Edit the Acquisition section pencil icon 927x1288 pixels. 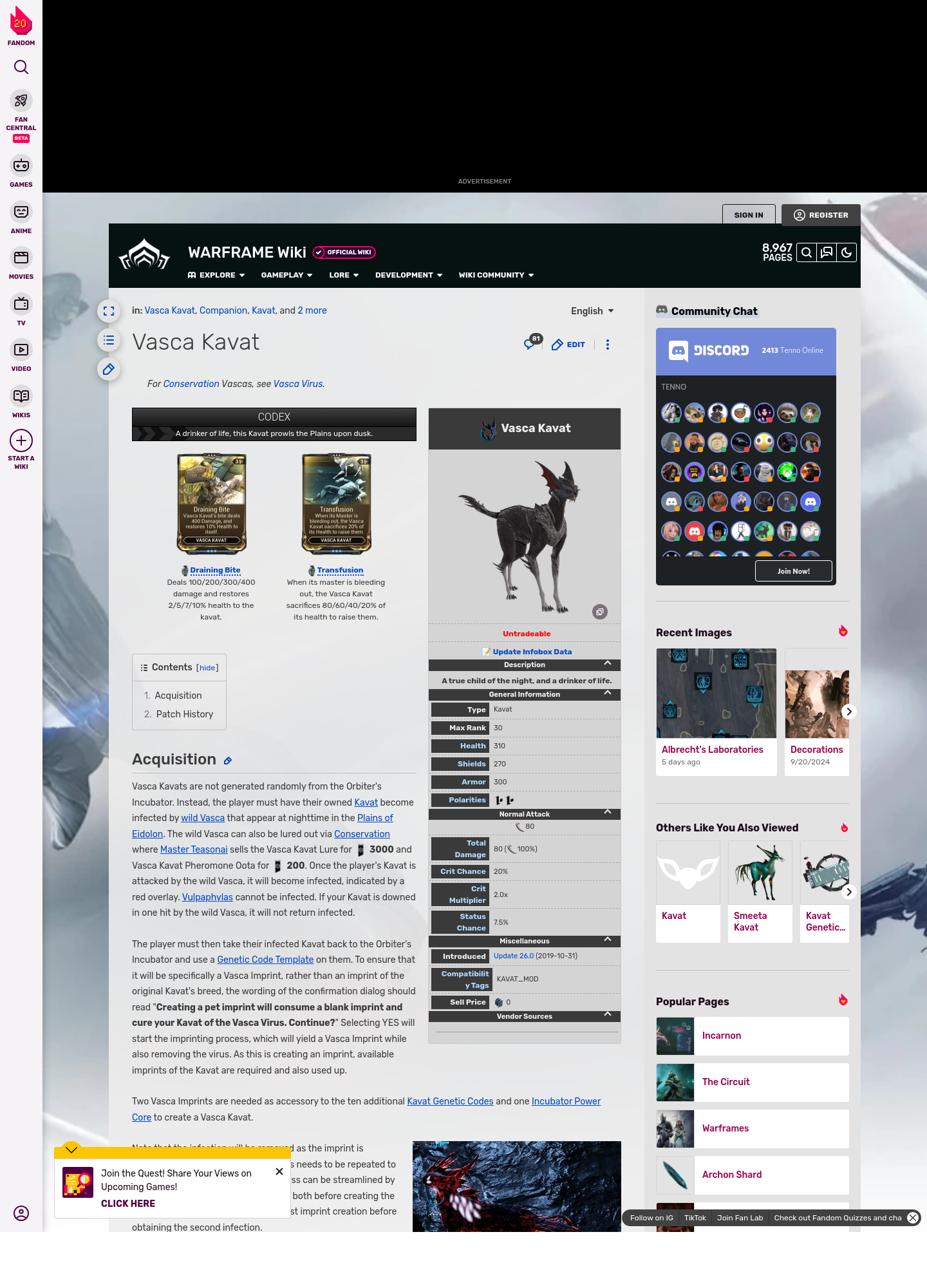pos(227,761)
